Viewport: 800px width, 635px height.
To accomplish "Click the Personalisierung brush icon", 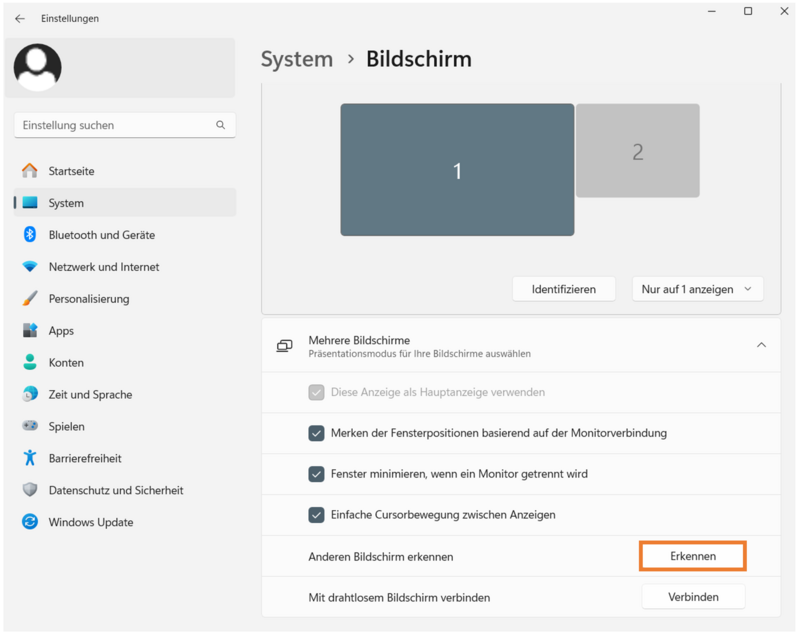I will pos(30,298).
